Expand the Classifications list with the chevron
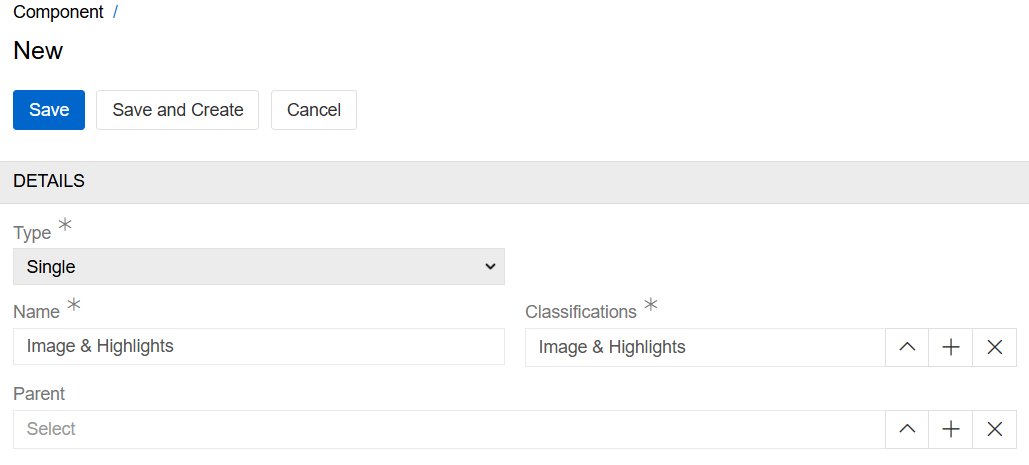The image size is (1029, 465). pos(907,347)
